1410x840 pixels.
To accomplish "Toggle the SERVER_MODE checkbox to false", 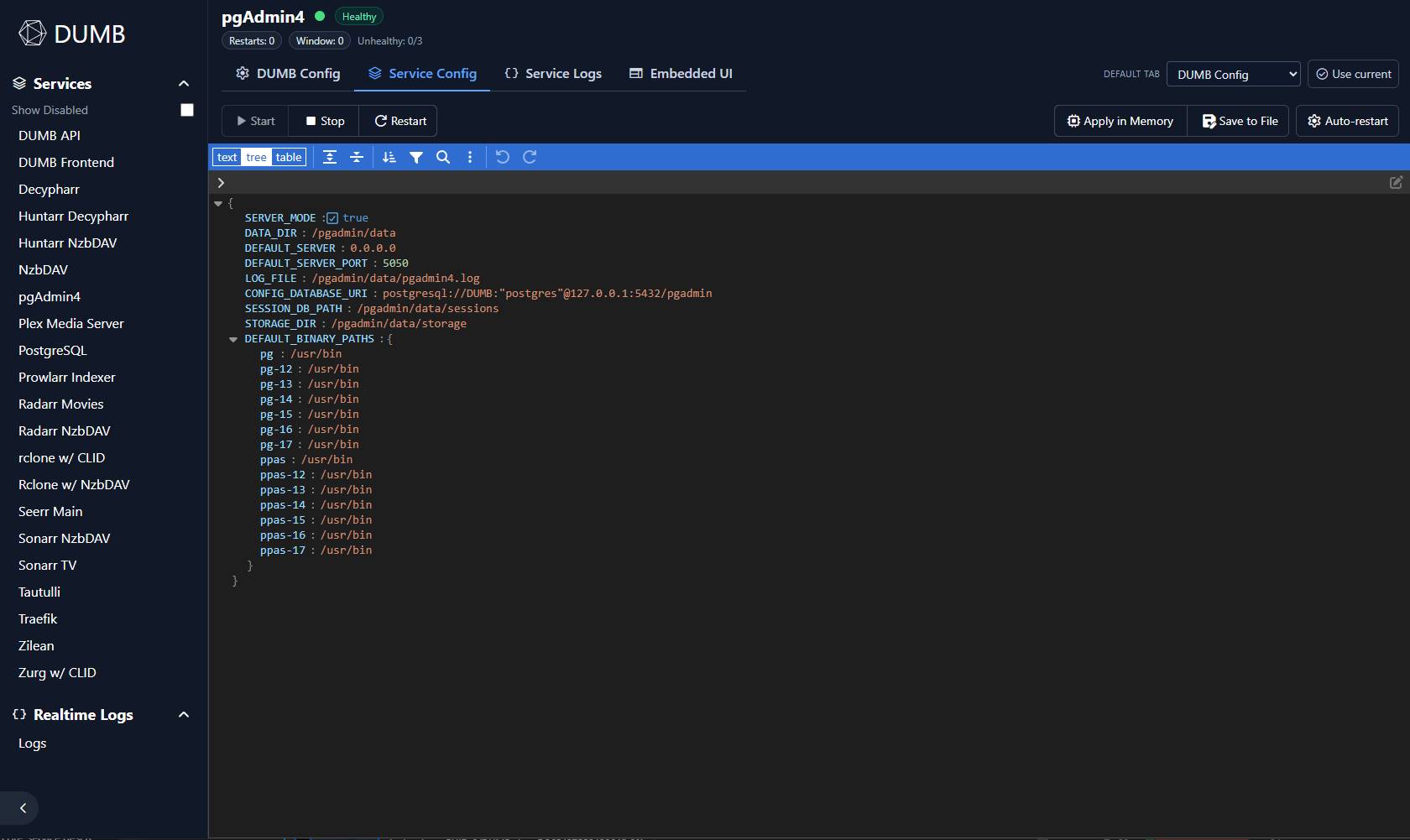I will point(332,217).
